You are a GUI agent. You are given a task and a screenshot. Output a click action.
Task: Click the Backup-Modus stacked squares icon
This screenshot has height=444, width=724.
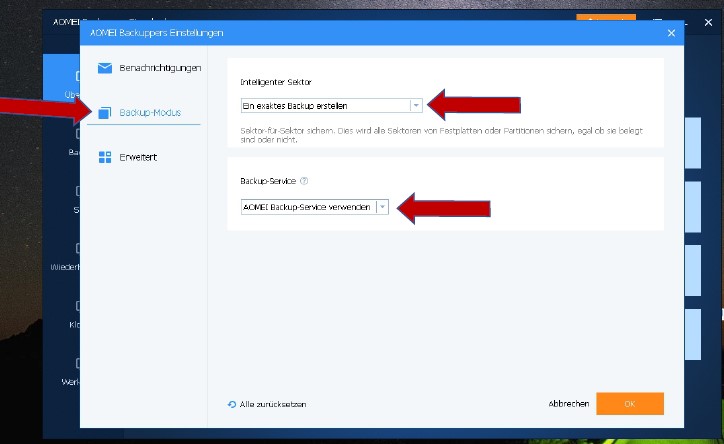point(105,112)
